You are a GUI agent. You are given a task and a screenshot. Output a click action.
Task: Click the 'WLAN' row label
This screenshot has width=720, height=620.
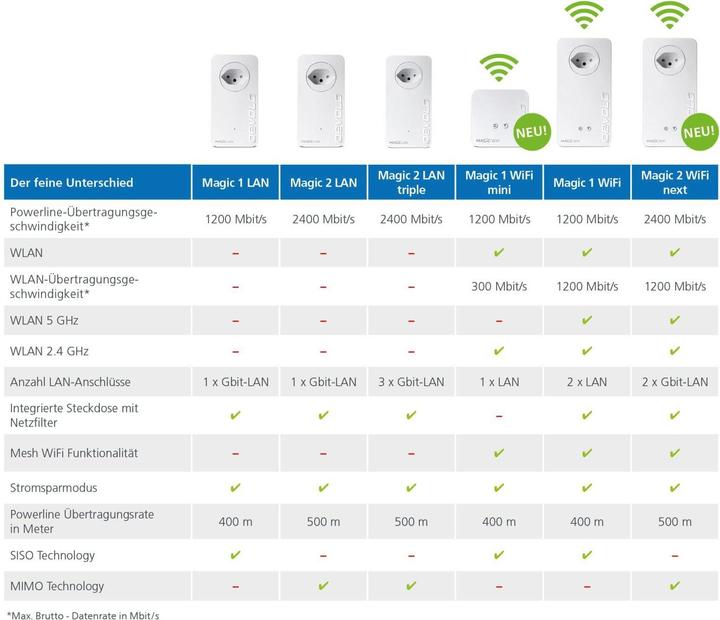pyautogui.click(x=26, y=253)
